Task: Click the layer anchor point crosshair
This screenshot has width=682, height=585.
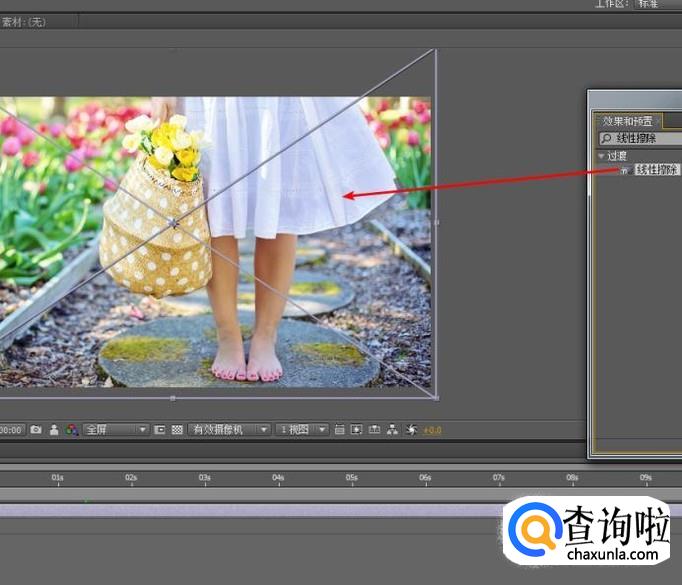Action: [173, 224]
